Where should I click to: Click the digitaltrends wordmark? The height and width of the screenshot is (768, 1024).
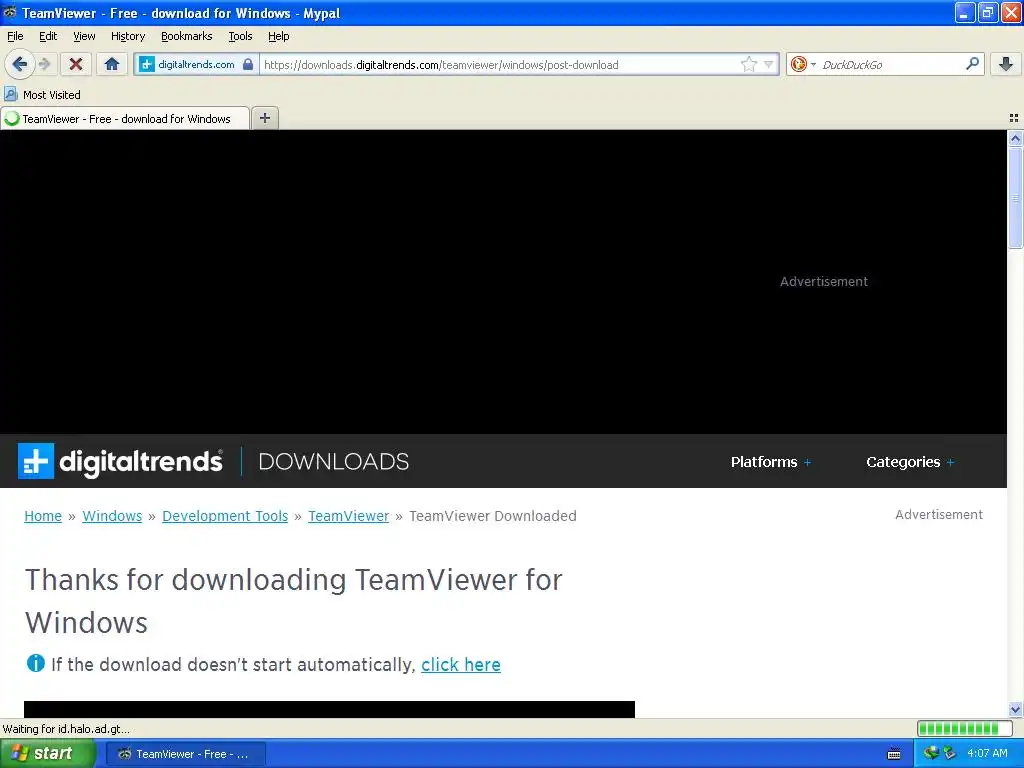(x=141, y=462)
